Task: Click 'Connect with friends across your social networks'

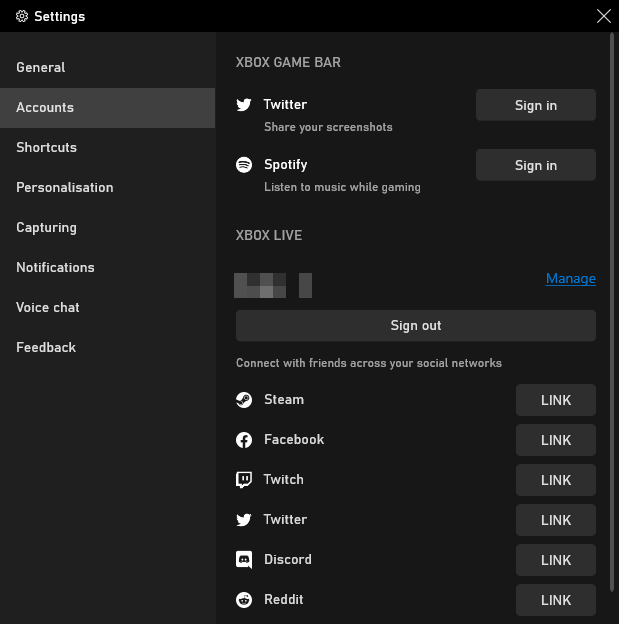Action: tap(369, 363)
